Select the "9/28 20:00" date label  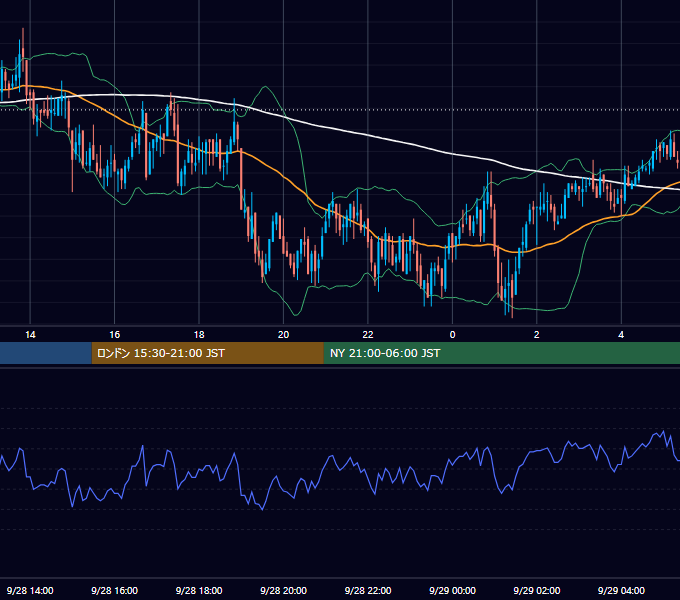point(283,590)
